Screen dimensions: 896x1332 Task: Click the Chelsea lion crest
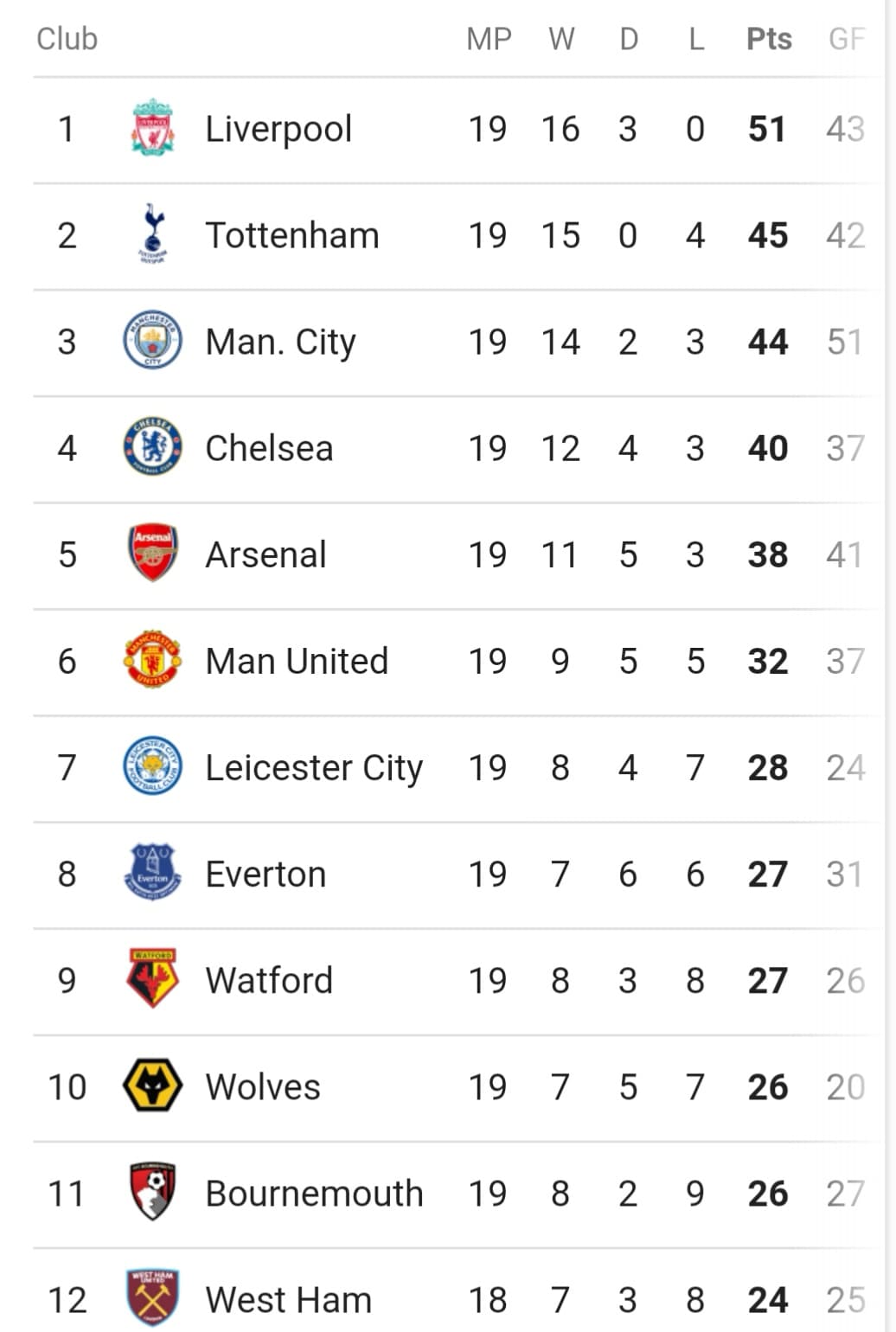(153, 447)
